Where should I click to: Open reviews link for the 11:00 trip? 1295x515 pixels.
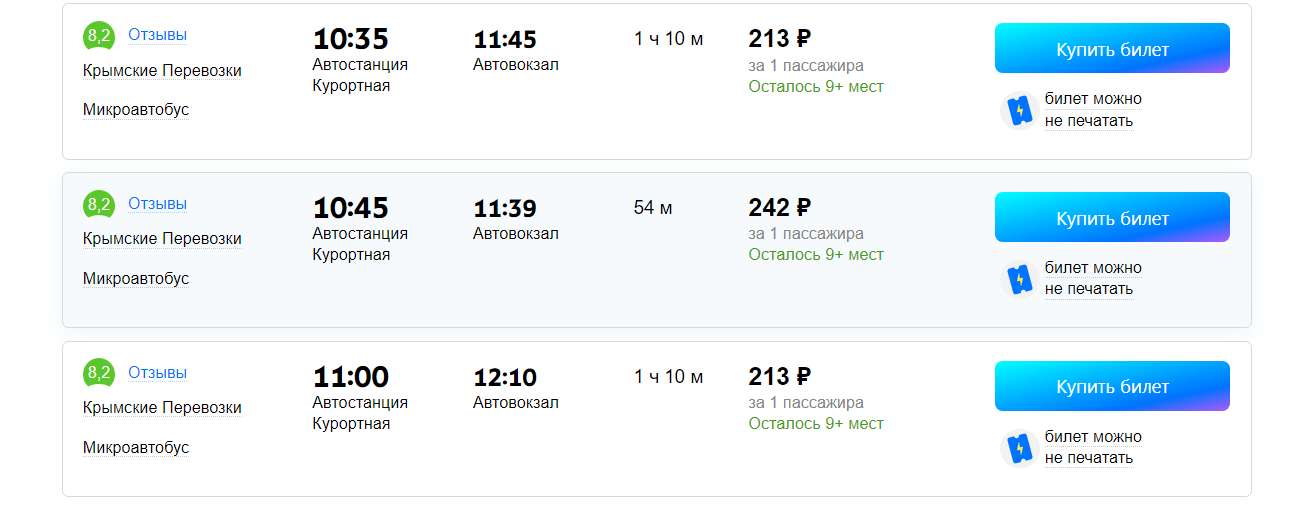(157, 373)
